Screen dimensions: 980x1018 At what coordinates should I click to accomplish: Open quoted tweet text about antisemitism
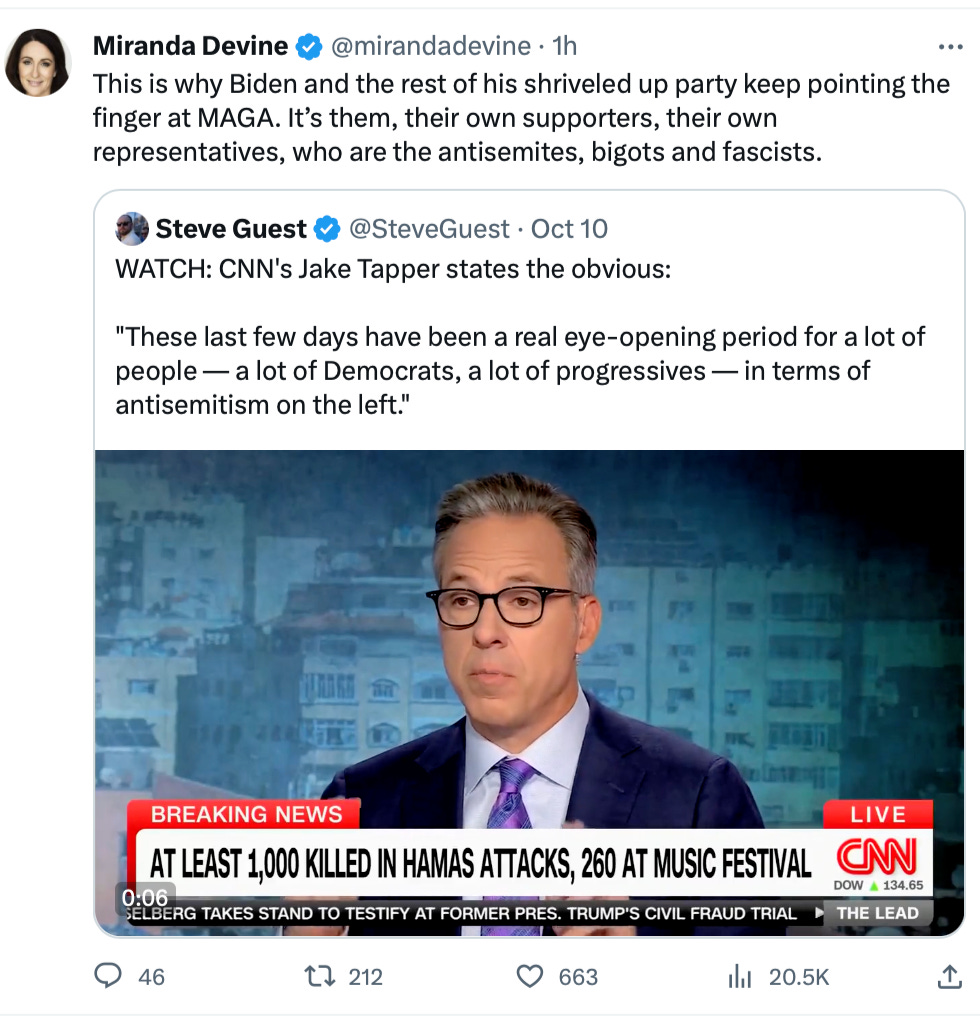tap(520, 371)
